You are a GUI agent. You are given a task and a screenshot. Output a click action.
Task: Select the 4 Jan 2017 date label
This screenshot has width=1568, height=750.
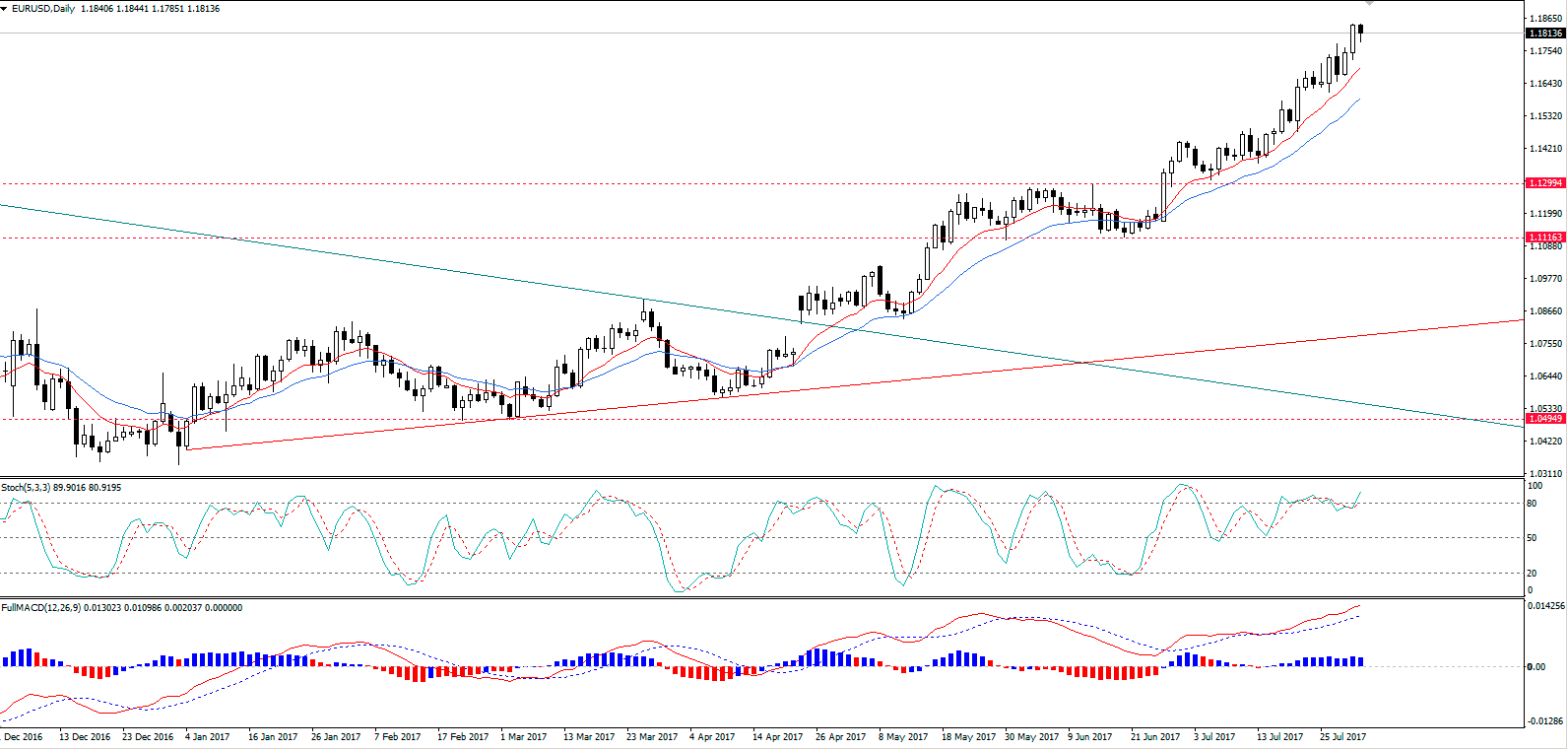click(x=207, y=737)
